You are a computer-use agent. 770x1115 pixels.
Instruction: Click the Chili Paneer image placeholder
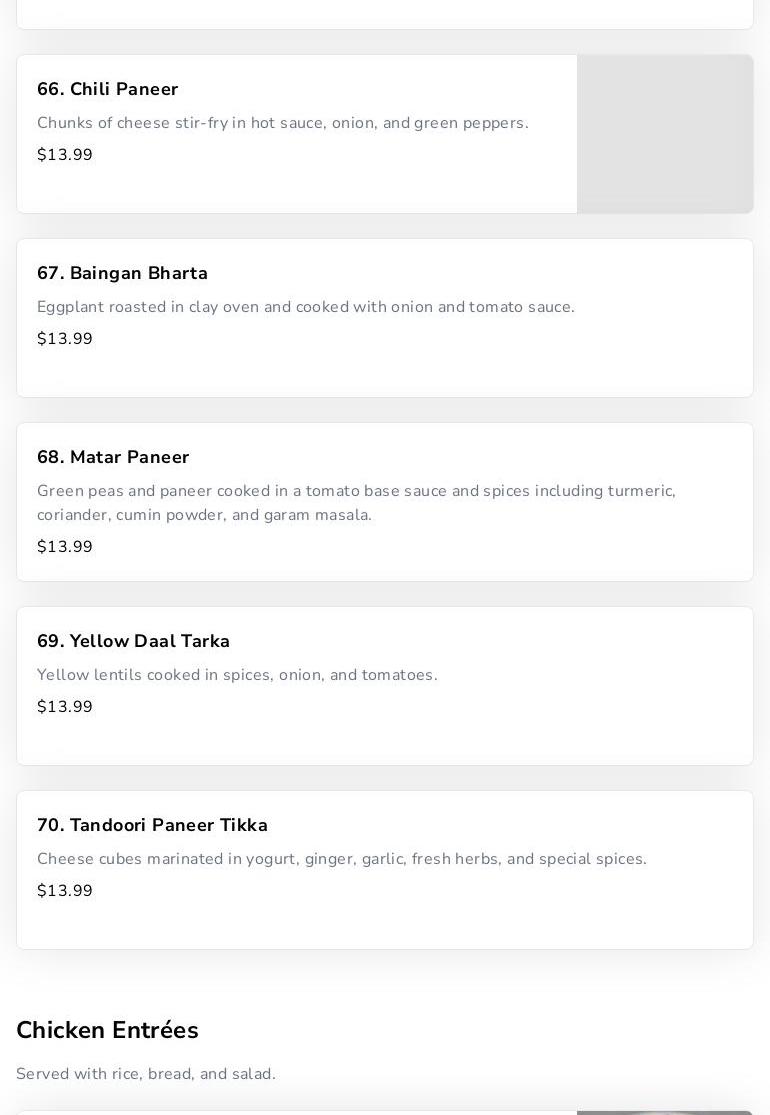pos(665,134)
